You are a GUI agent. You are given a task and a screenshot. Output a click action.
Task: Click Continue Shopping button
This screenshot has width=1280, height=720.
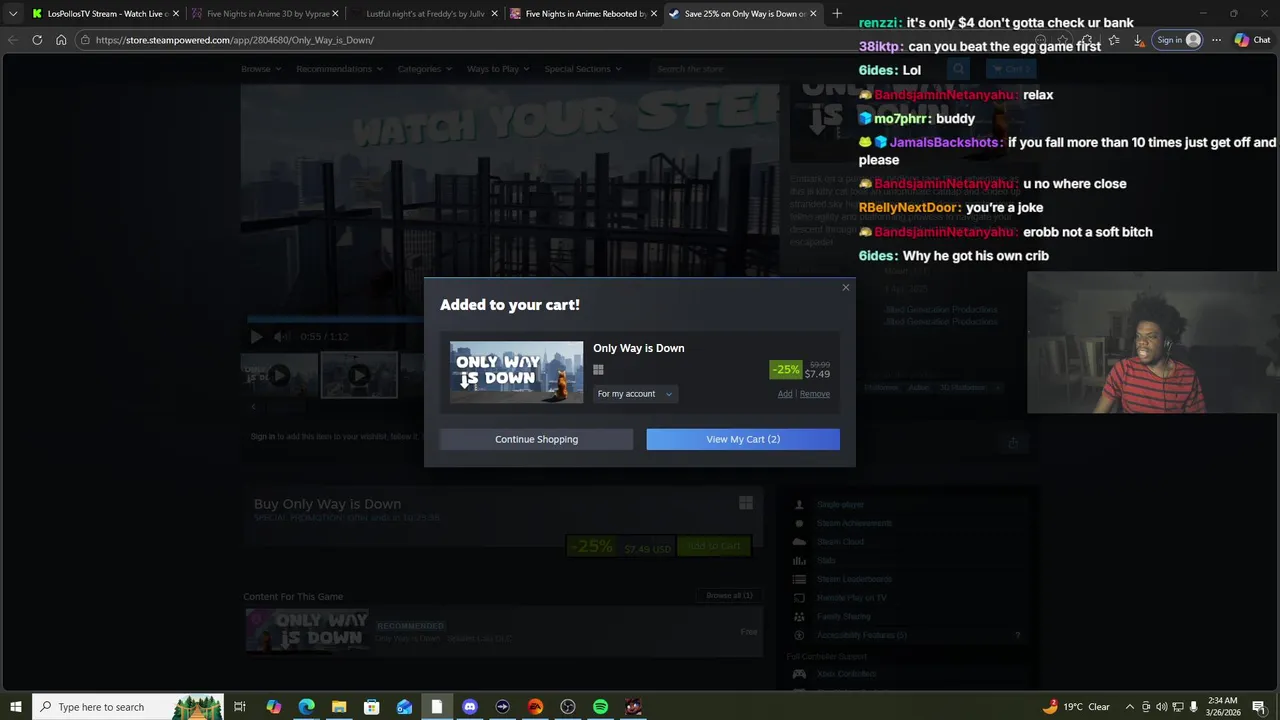click(536, 439)
